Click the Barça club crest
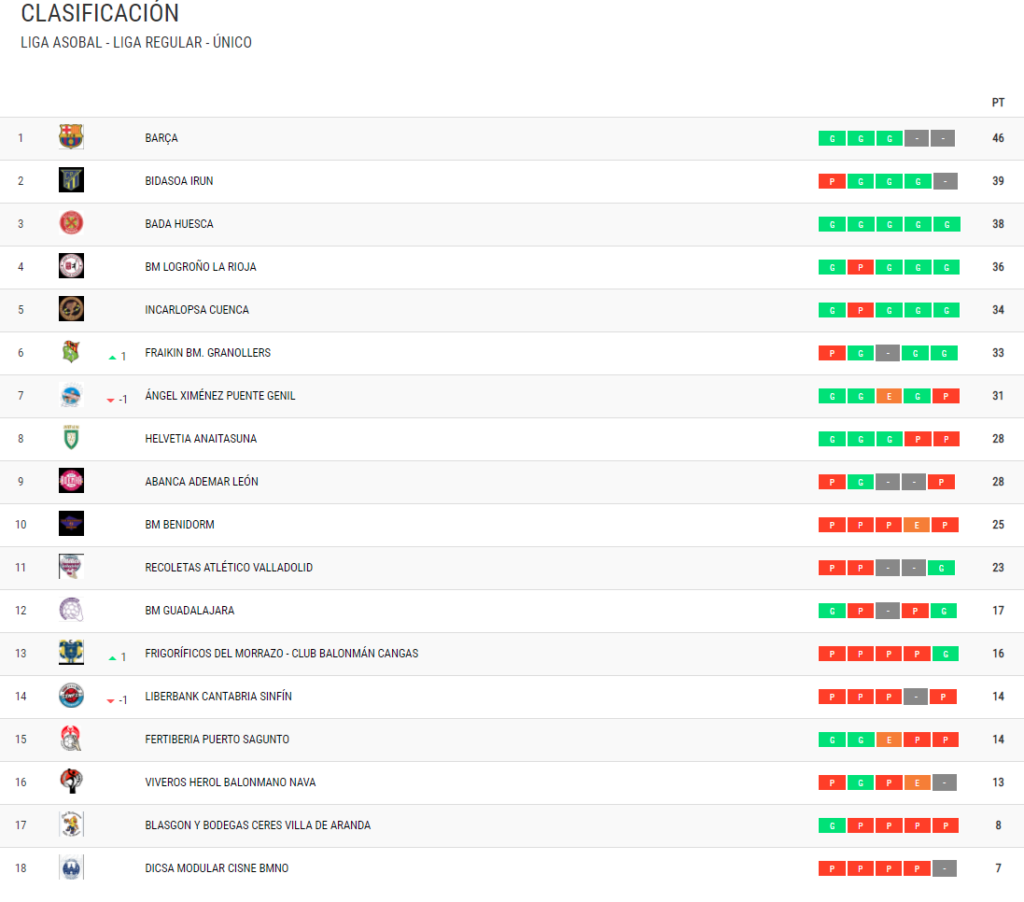The width and height of the screenshot is (1024, 902). pyautogui.click(x=71, y=137)
